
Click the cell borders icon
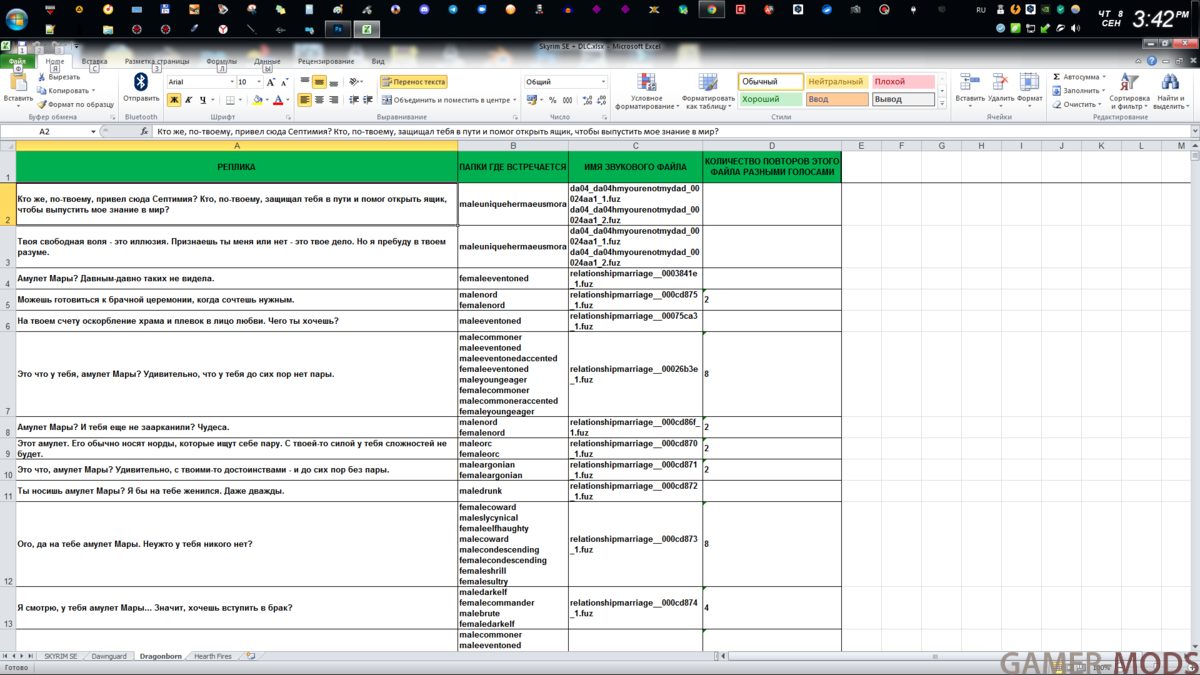click(x=230, y=100)
